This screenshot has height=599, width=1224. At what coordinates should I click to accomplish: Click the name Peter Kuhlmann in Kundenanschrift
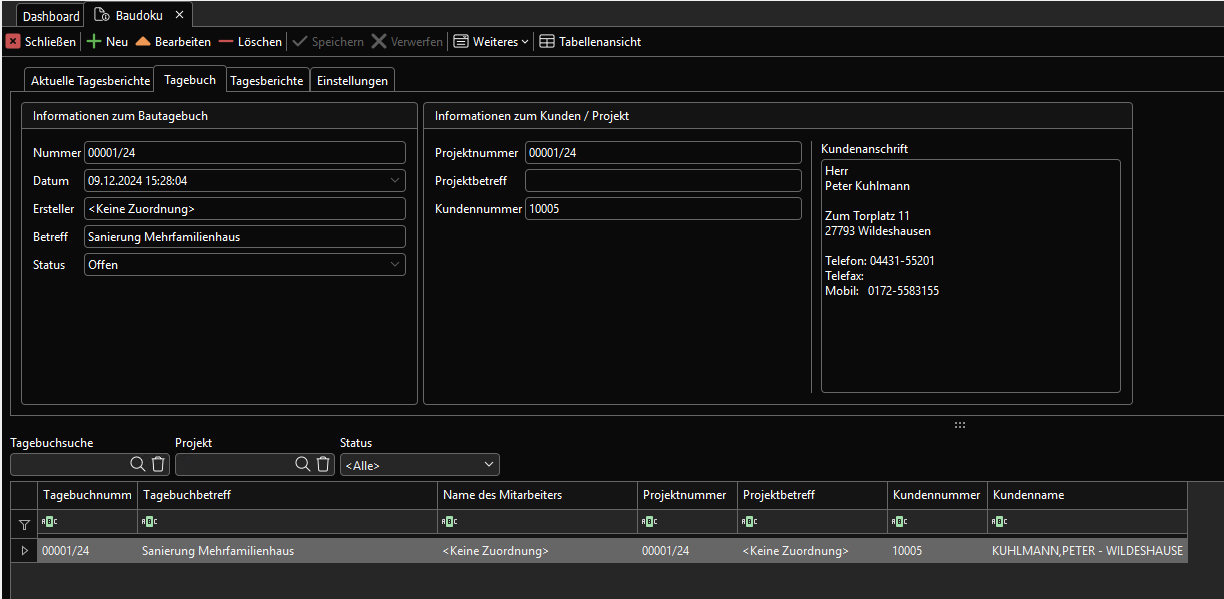867,186
